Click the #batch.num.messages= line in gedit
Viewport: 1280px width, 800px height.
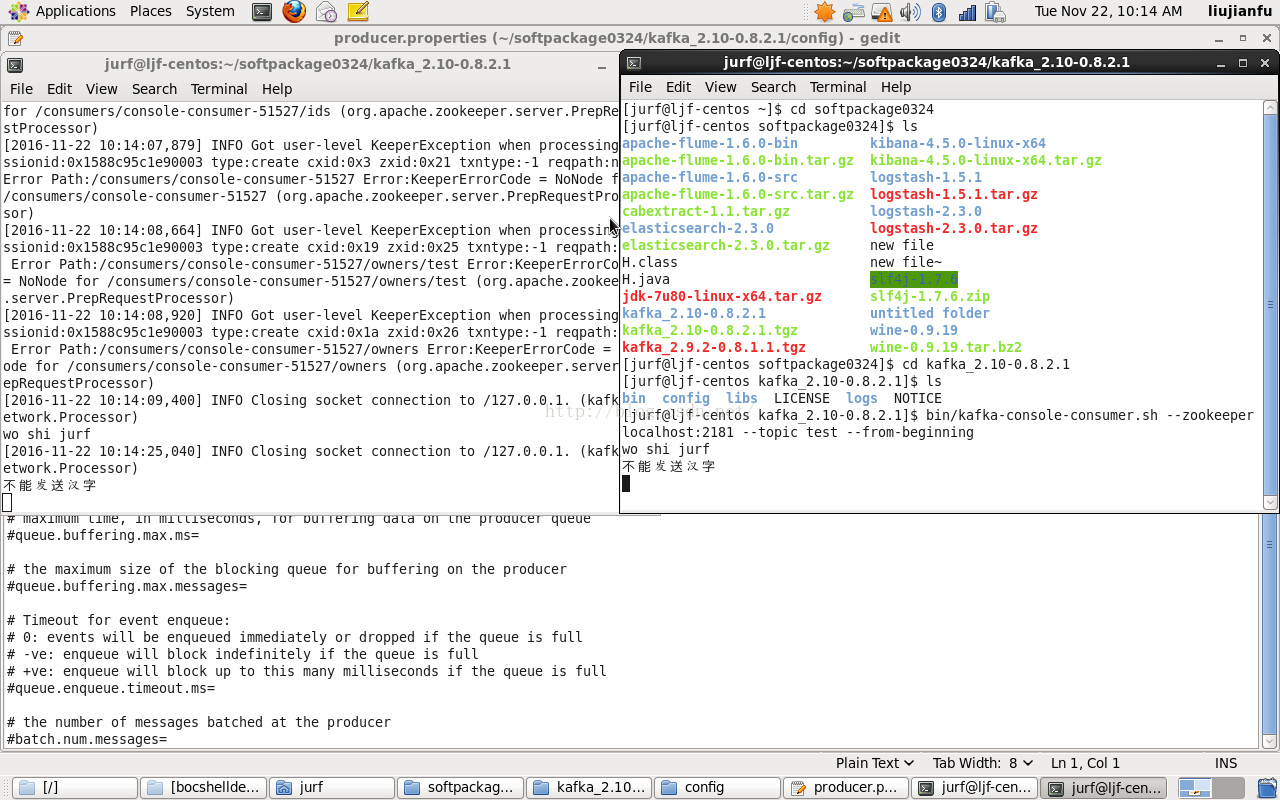pos(87,739)
